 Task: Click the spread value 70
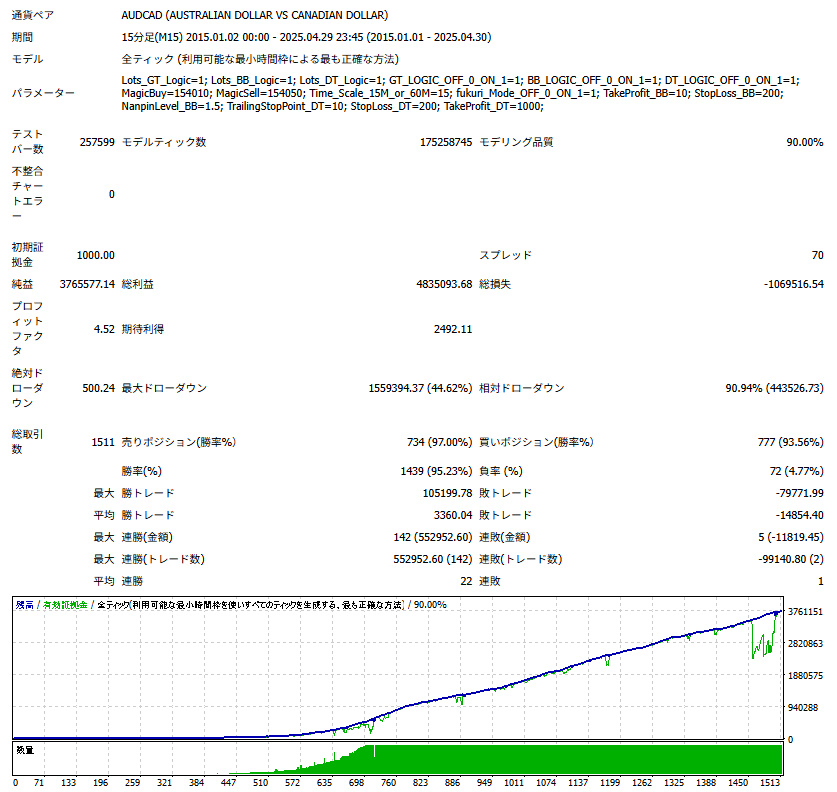[x=817, y=255]
